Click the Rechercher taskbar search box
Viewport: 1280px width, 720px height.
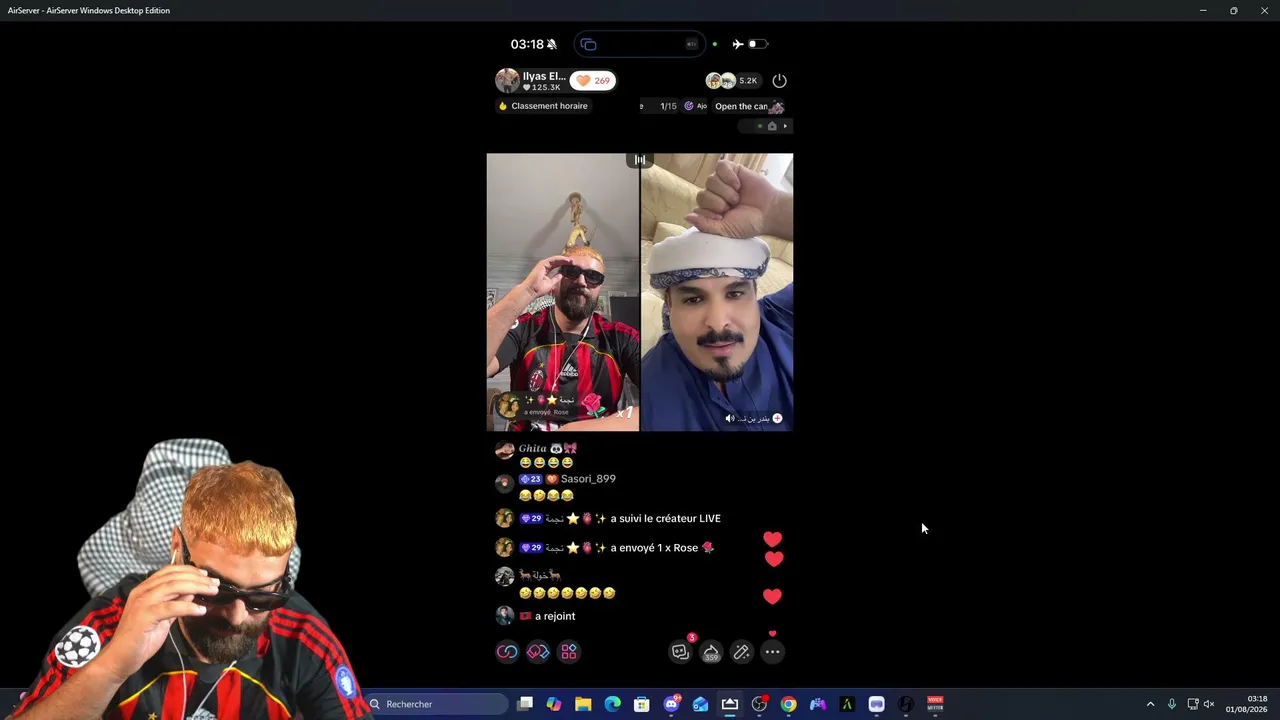(436, 704)
